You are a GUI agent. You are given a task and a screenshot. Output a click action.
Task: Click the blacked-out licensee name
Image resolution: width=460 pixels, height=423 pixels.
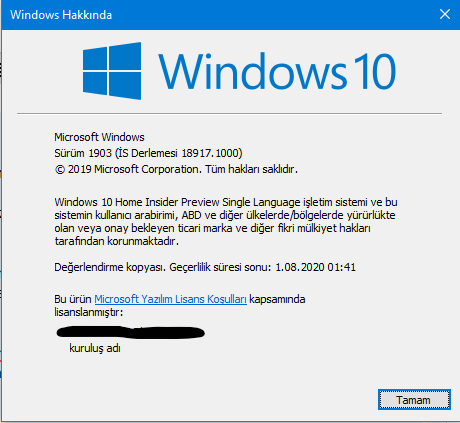pos(130,332)
